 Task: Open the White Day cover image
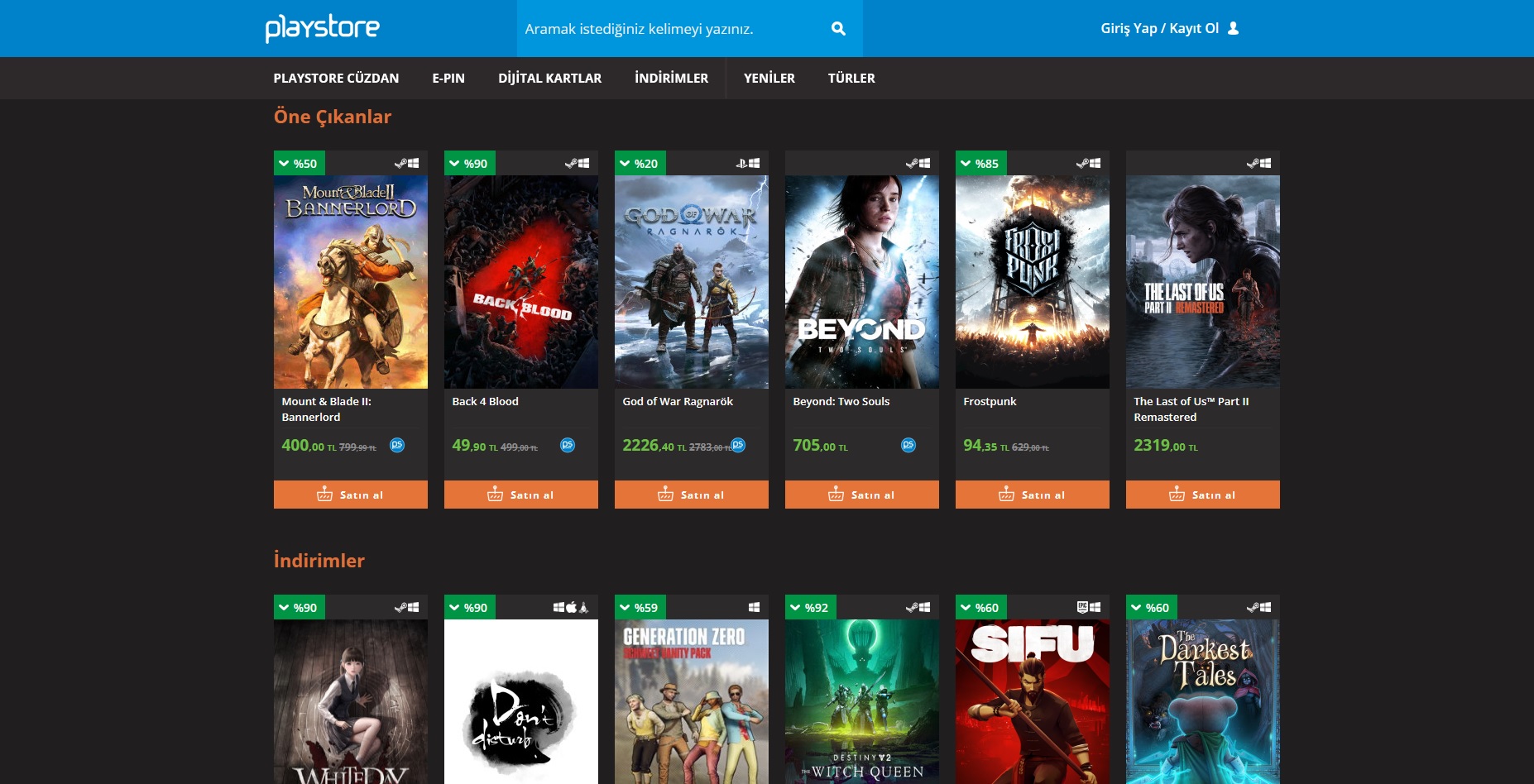tap(351, 701)
